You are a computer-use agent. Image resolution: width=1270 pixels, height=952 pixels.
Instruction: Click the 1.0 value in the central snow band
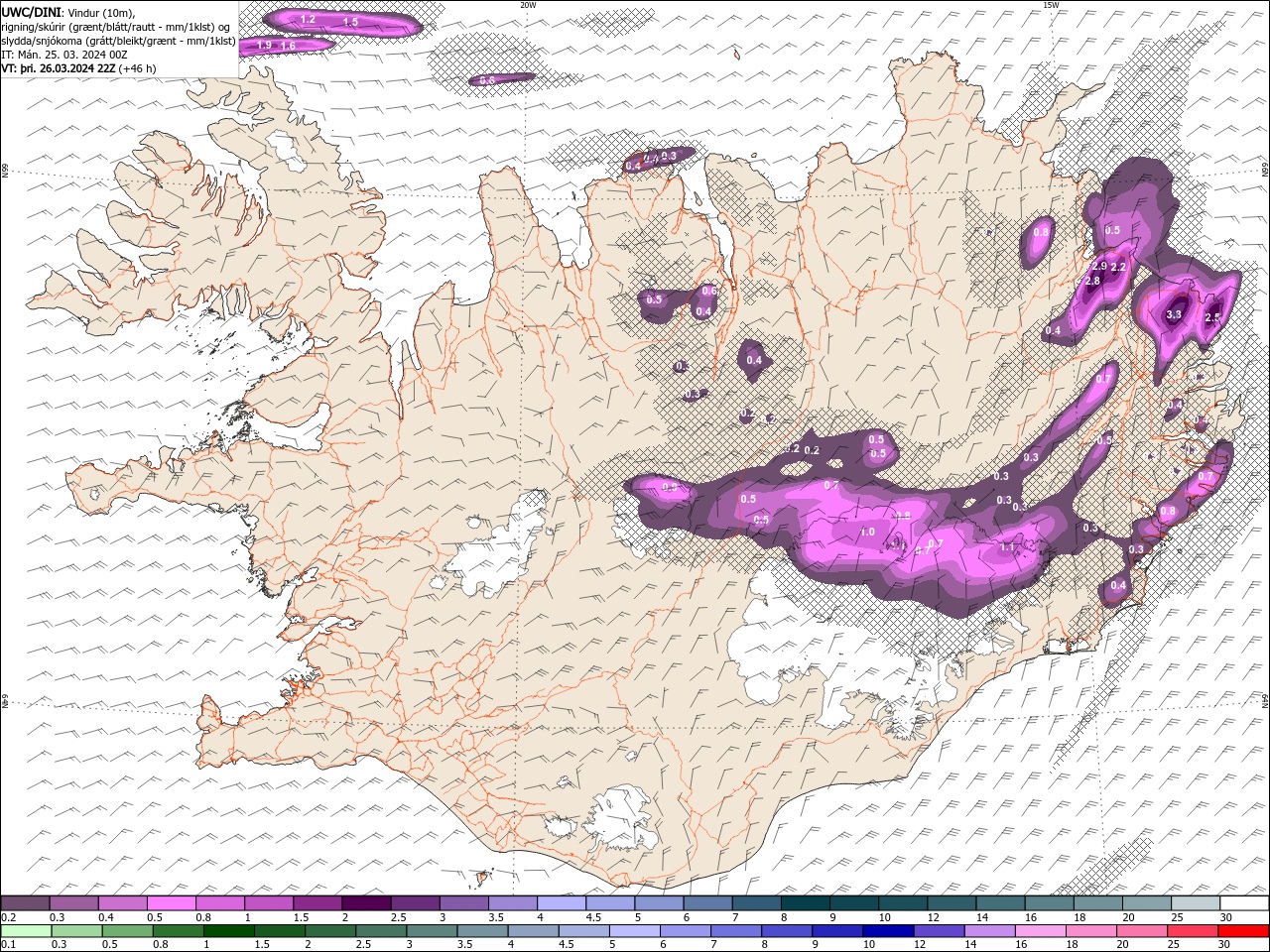click(x=867, y=533)
